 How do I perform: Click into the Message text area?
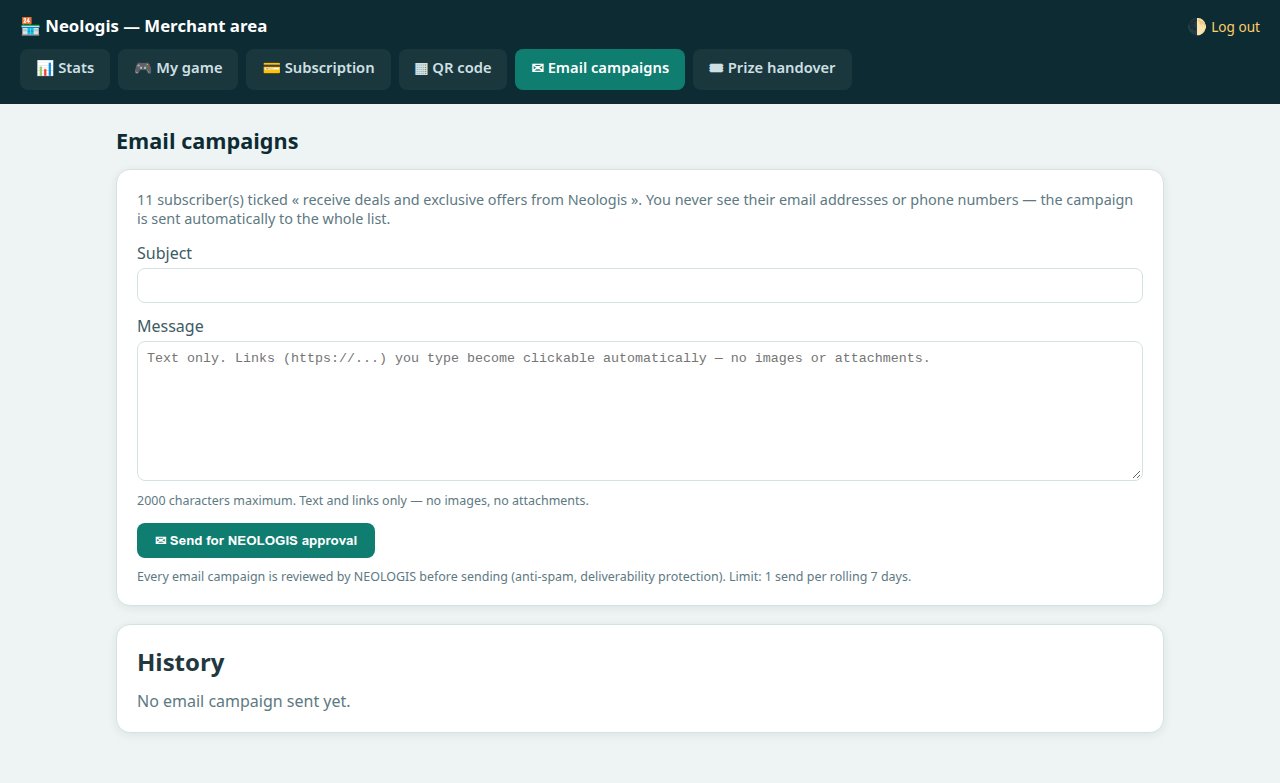point(640,411)
